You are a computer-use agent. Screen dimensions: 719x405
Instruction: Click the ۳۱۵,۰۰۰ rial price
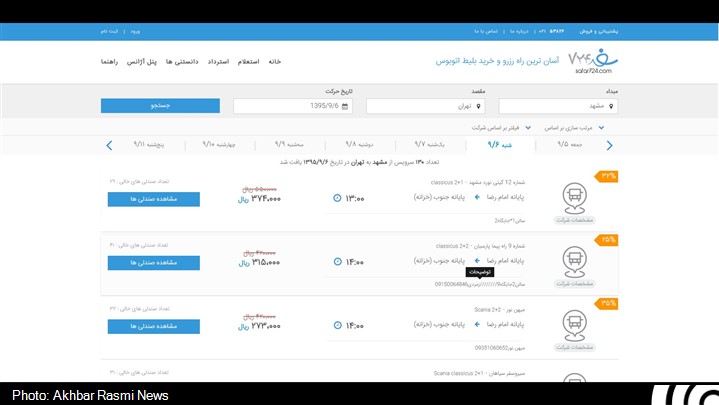(x=260, y=262)
